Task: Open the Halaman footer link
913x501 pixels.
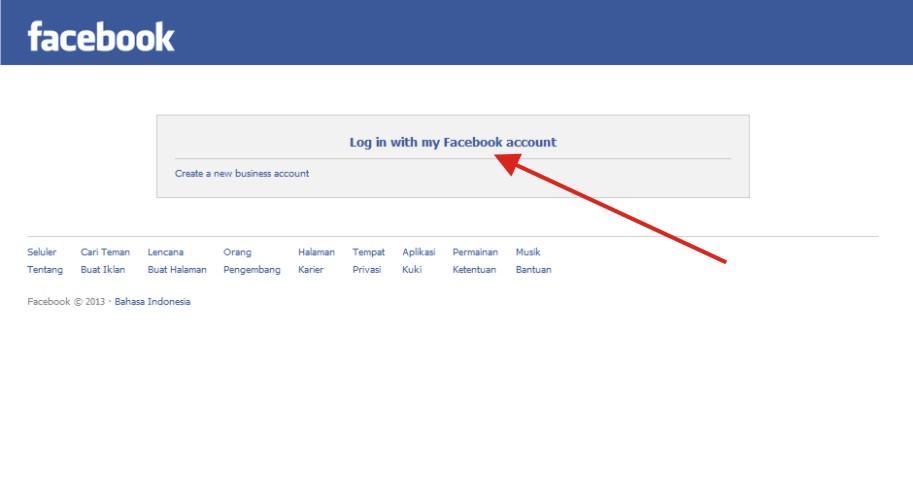Action: 316,252
